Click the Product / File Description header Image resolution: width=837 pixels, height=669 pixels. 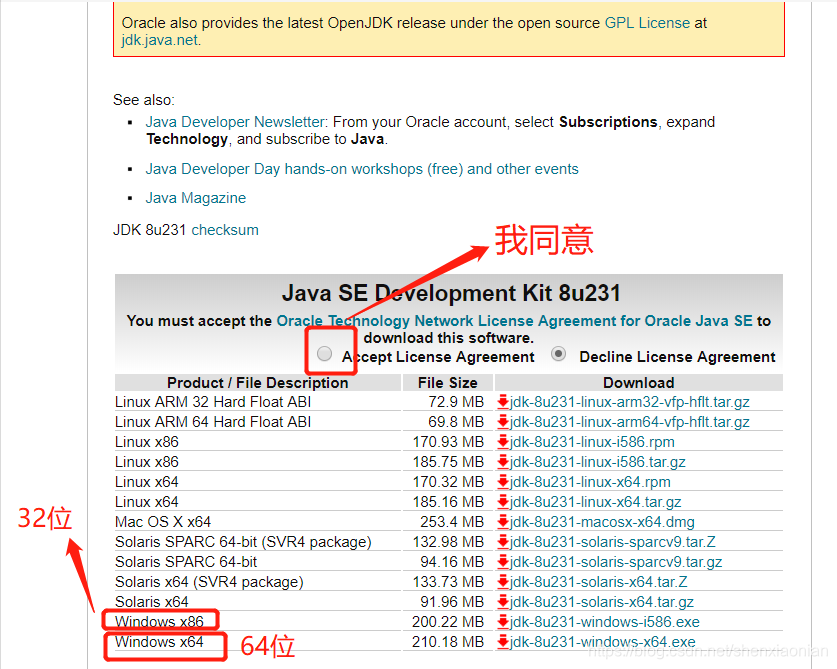(x=257, y=383)
